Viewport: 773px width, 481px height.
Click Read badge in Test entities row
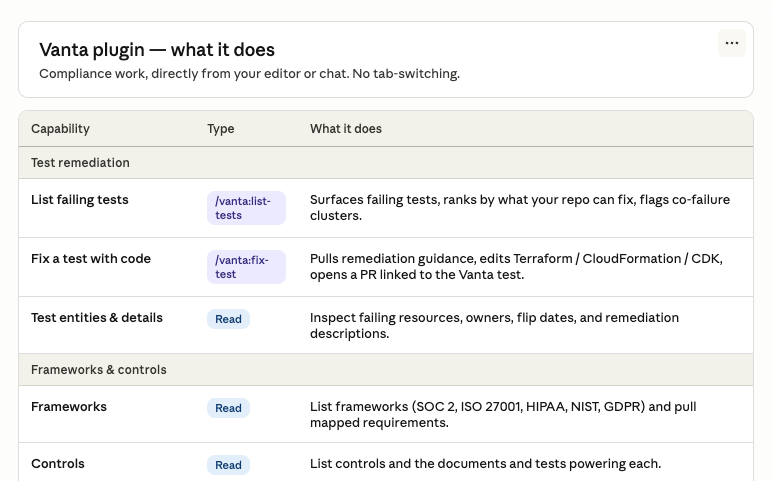pos(228,319)
